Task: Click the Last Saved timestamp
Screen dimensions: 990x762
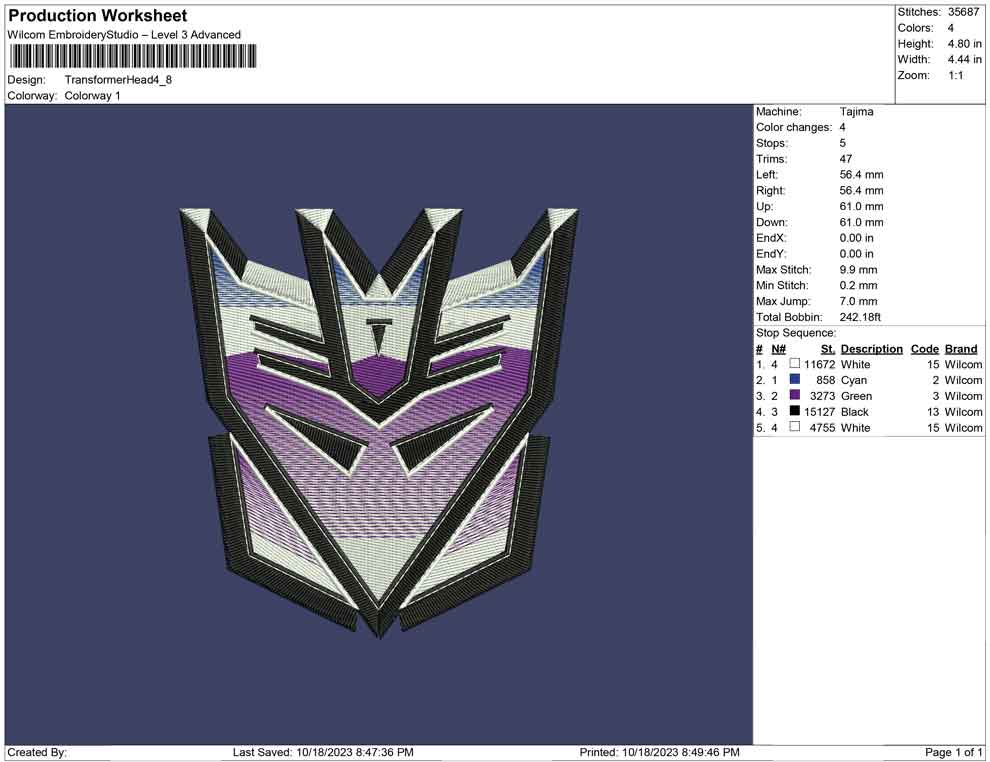Action: pyautogui.click(x=323, y=752)
